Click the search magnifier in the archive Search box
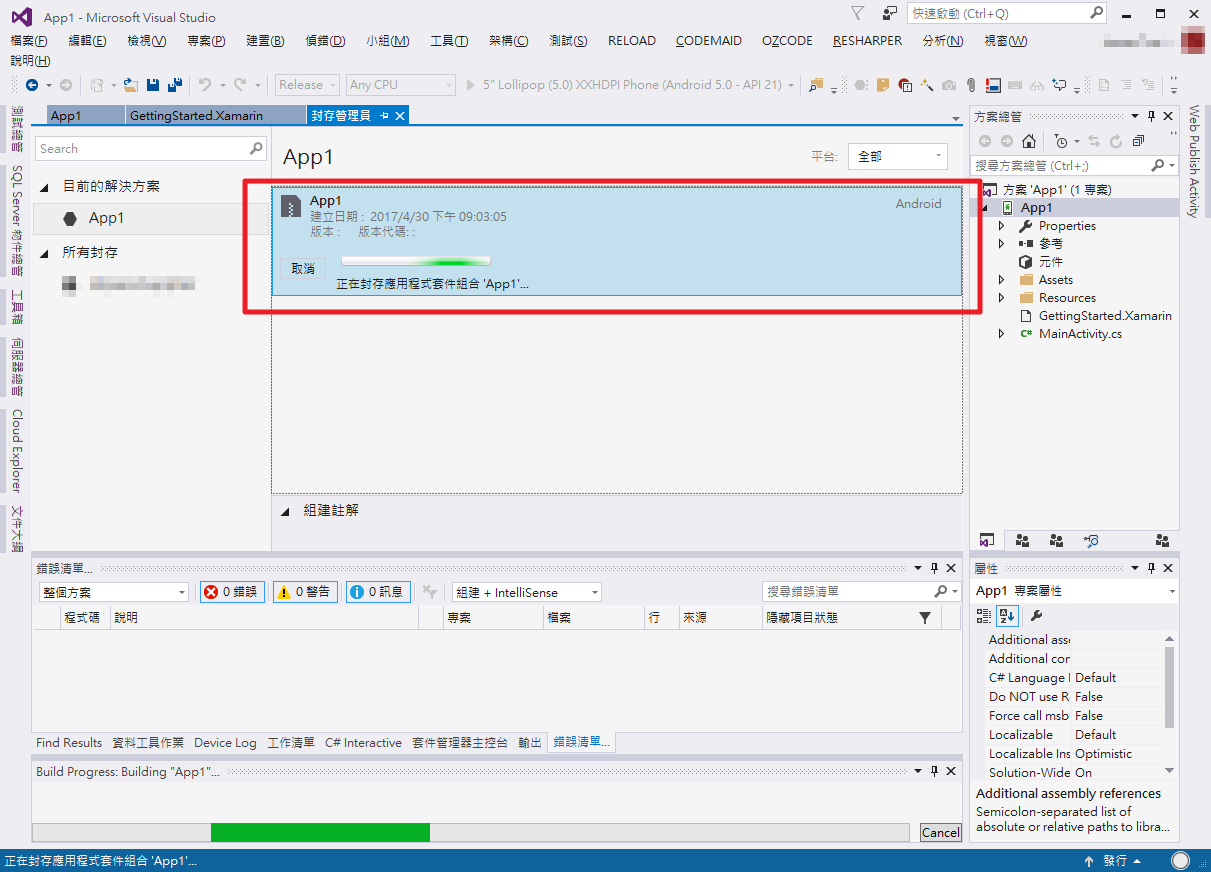 pos(256,148)
